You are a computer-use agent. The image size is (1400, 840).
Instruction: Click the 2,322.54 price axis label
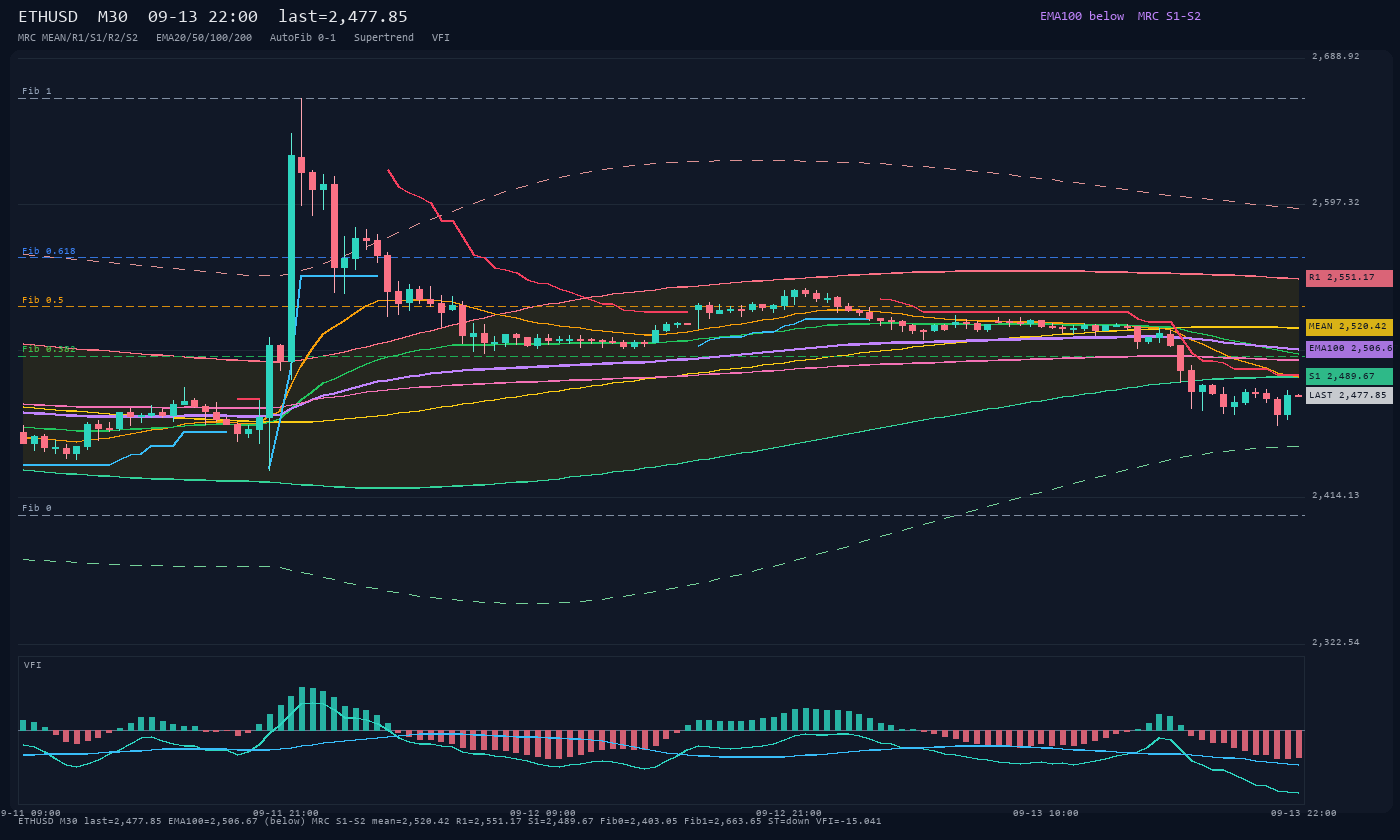[1336, 642]
